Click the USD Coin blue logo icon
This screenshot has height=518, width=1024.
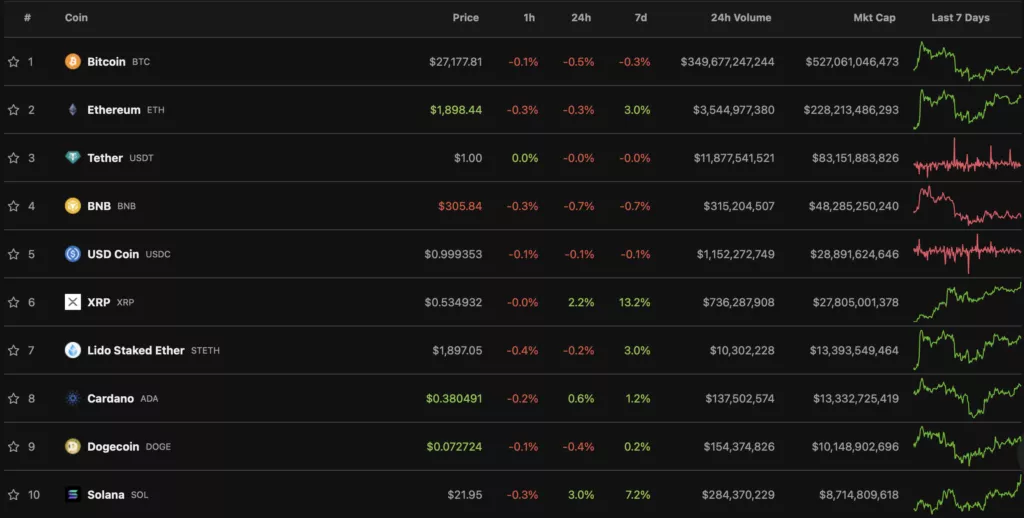pyautogui.click(x=72, y=254)
